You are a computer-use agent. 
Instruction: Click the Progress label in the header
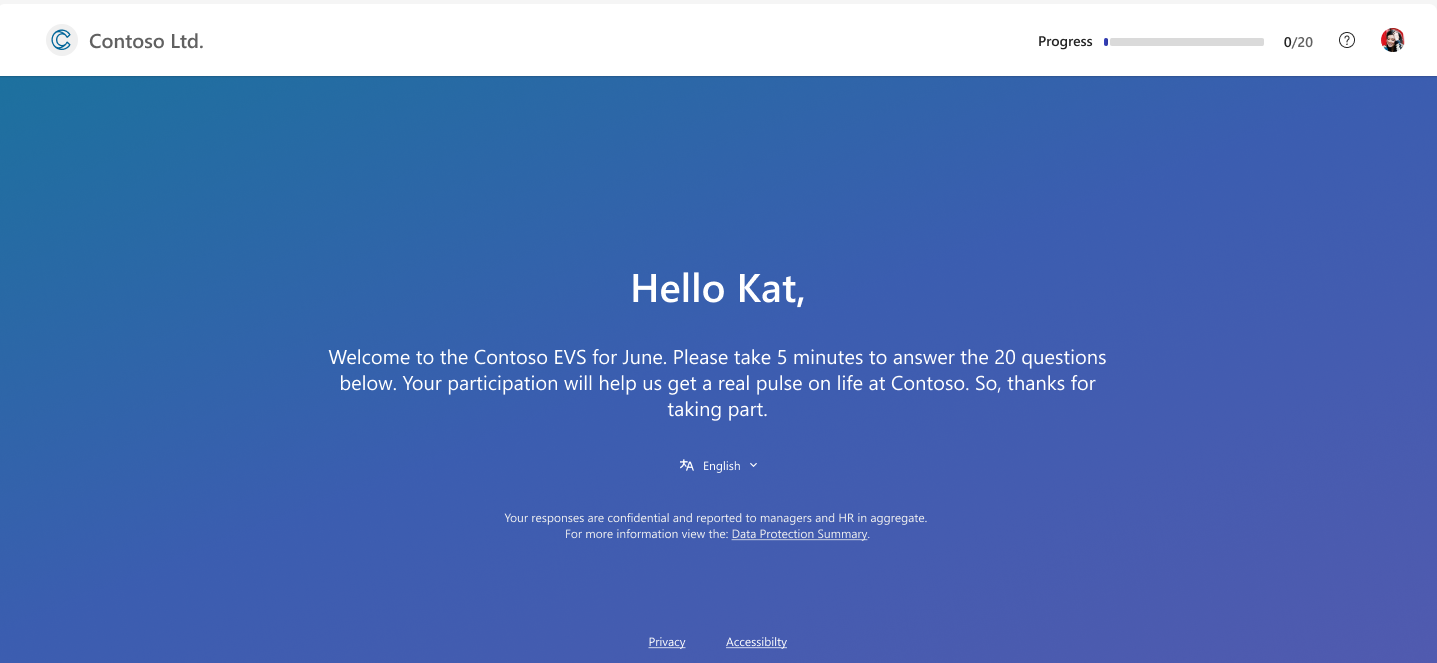click(x=1065, y=41)
